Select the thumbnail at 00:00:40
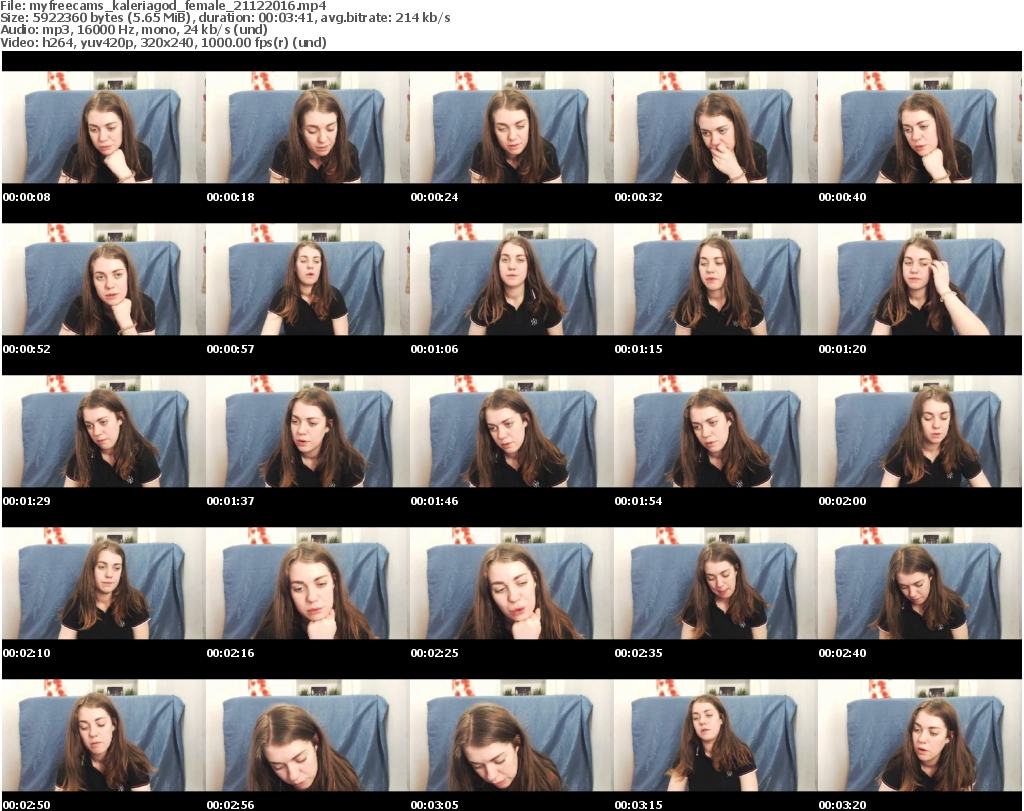Image resolution: width=1024 pixels, height=811 pixels. click(x=920, y=127)
